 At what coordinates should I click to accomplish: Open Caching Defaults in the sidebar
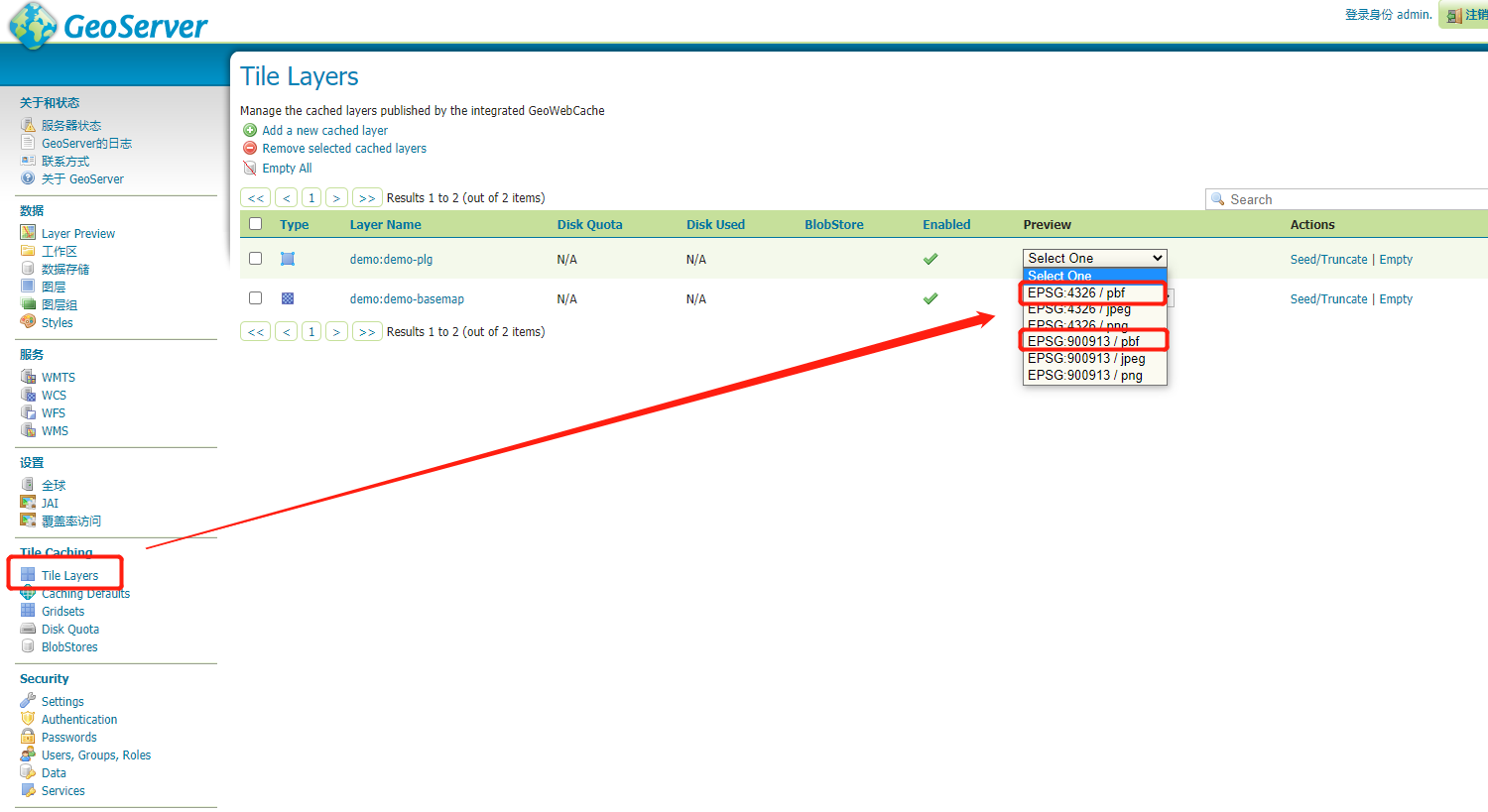pyautogui.click(x=85, y=594)
